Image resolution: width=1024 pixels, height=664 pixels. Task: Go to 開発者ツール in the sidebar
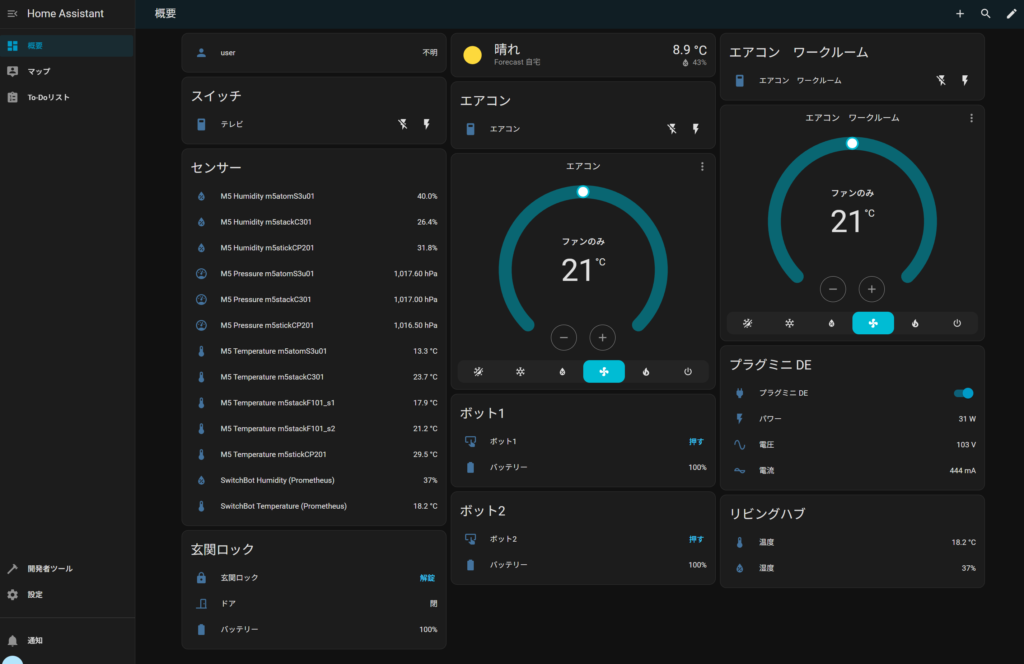[x=49, y=568]
